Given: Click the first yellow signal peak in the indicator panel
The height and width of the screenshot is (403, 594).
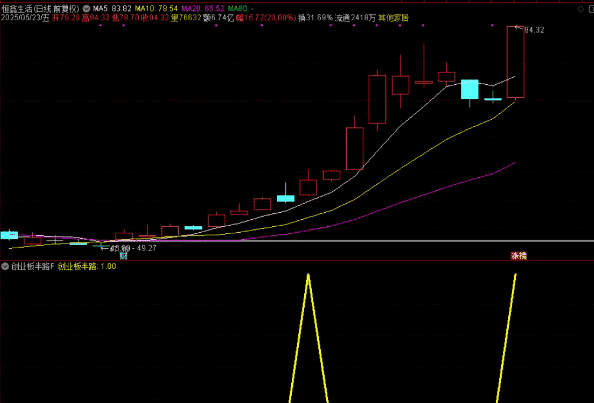Looking at the screenshot, I should coord(308,275).
